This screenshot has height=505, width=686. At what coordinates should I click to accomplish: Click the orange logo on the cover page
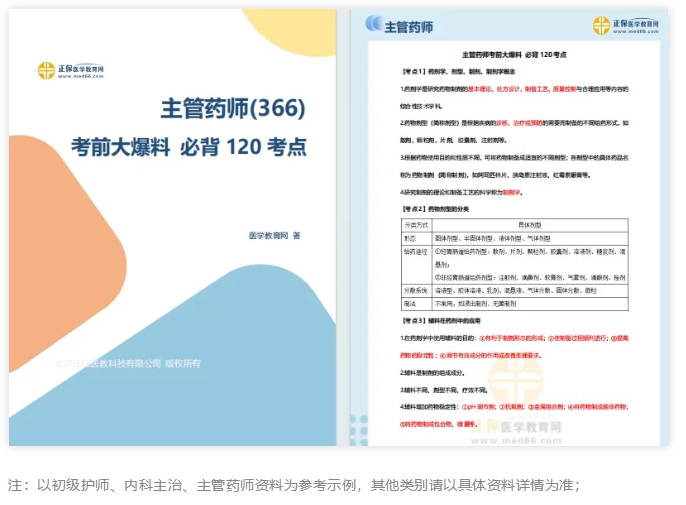point(47,71)
